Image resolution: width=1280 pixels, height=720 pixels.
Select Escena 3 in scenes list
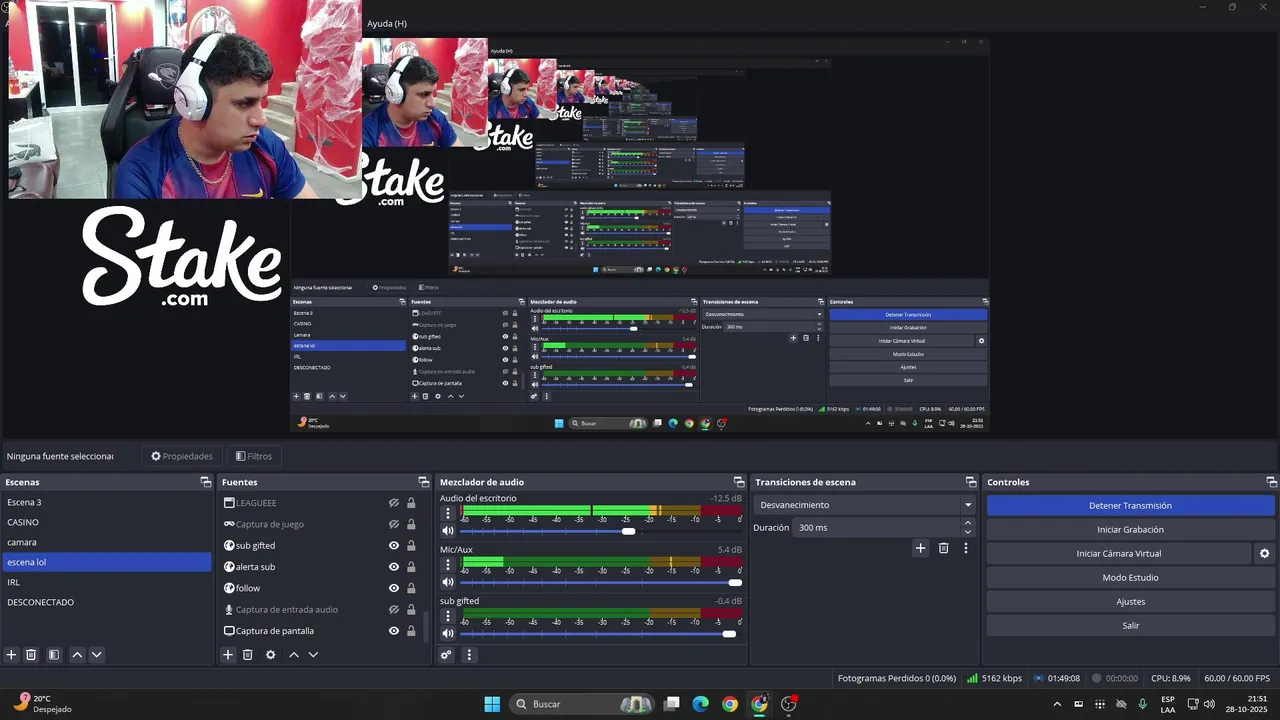106,502
